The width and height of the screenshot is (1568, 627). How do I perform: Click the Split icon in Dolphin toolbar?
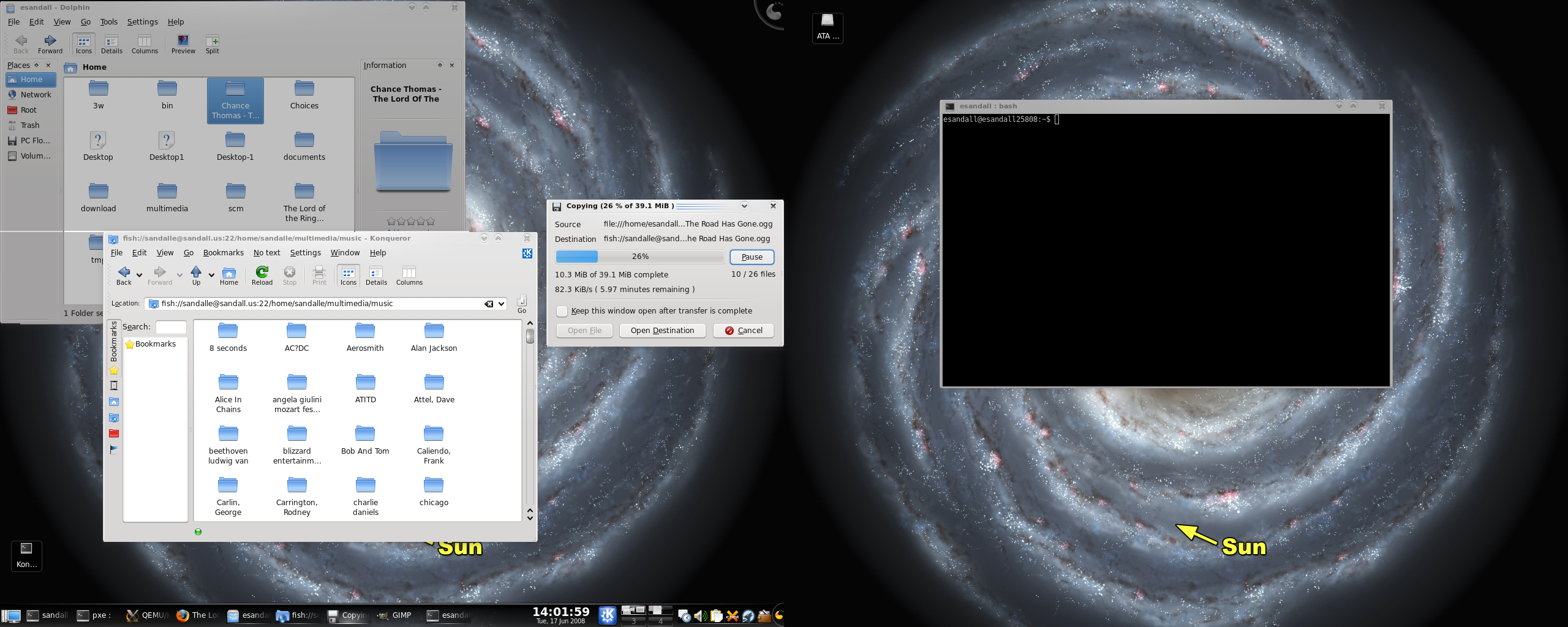212,44
